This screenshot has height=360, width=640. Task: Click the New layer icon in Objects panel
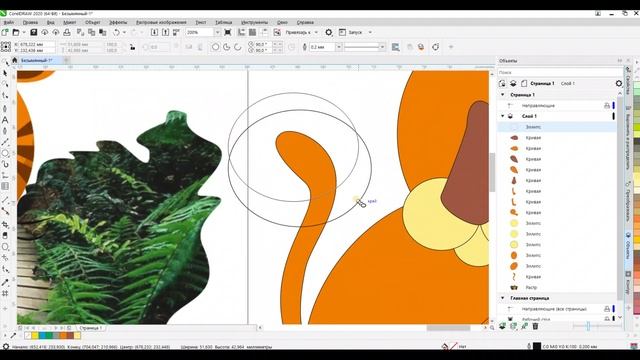(x=502, y=326)
